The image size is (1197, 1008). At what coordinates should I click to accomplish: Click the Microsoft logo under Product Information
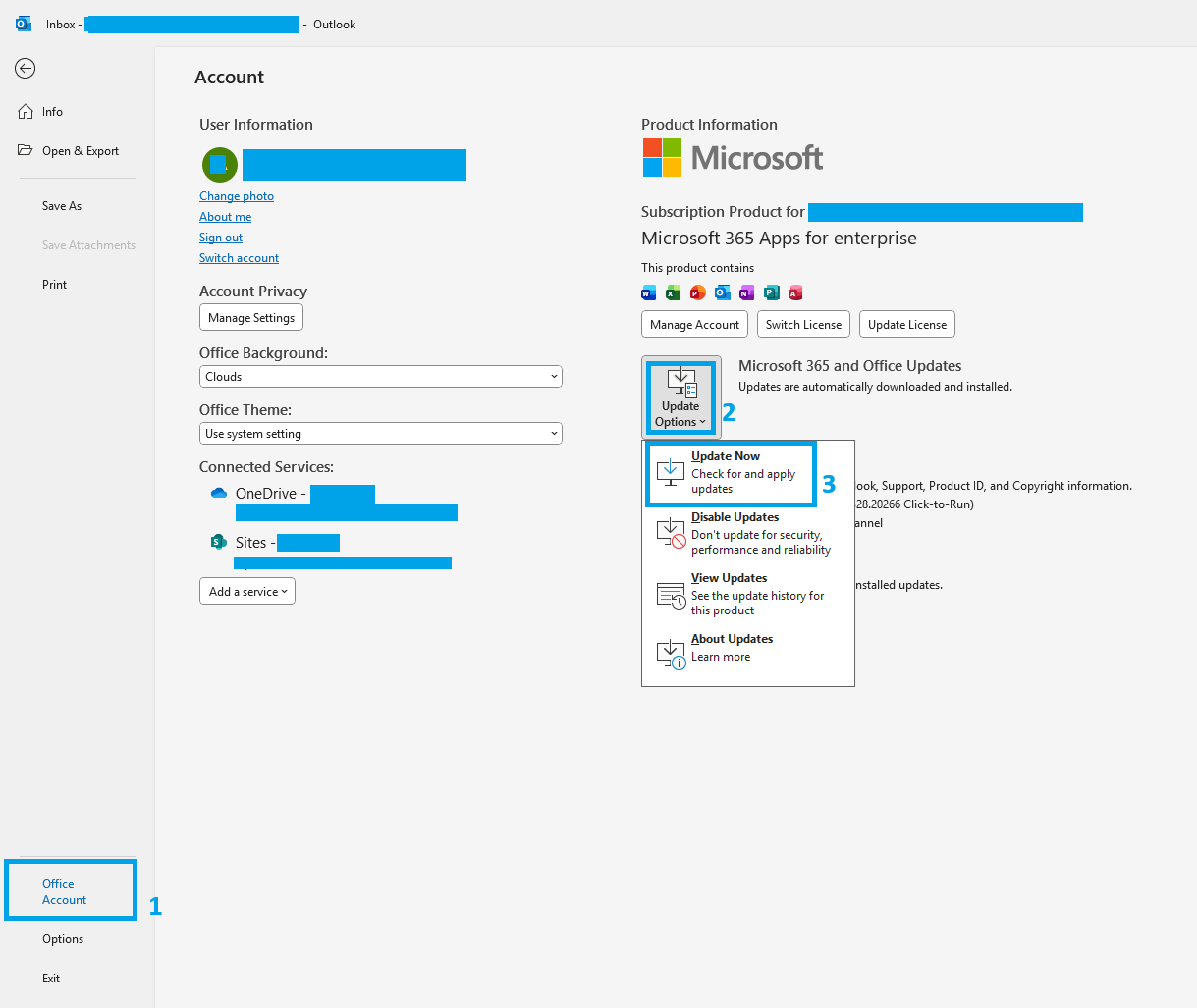click(x=733, y=157)
